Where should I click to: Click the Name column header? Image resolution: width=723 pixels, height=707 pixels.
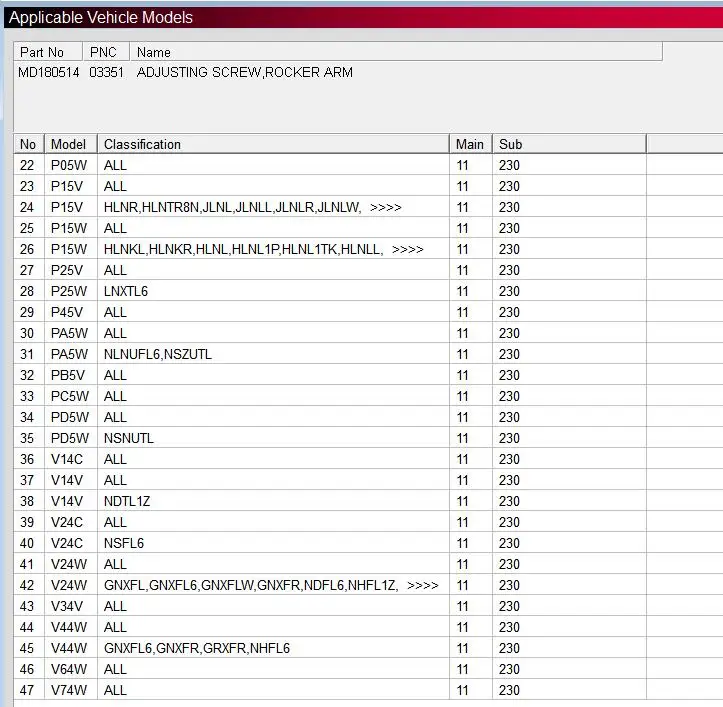(x=396, y=52)
